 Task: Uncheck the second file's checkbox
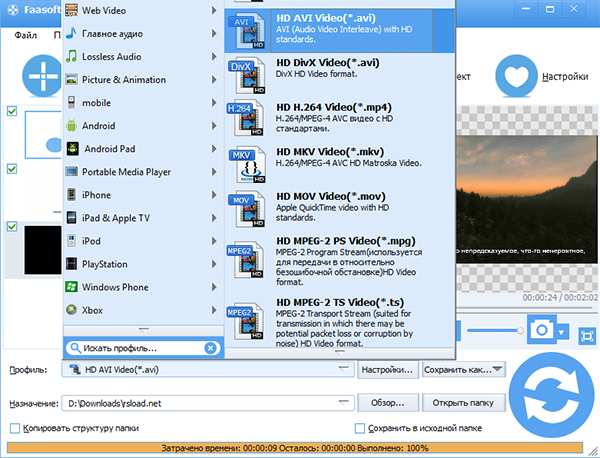(12, 169)
